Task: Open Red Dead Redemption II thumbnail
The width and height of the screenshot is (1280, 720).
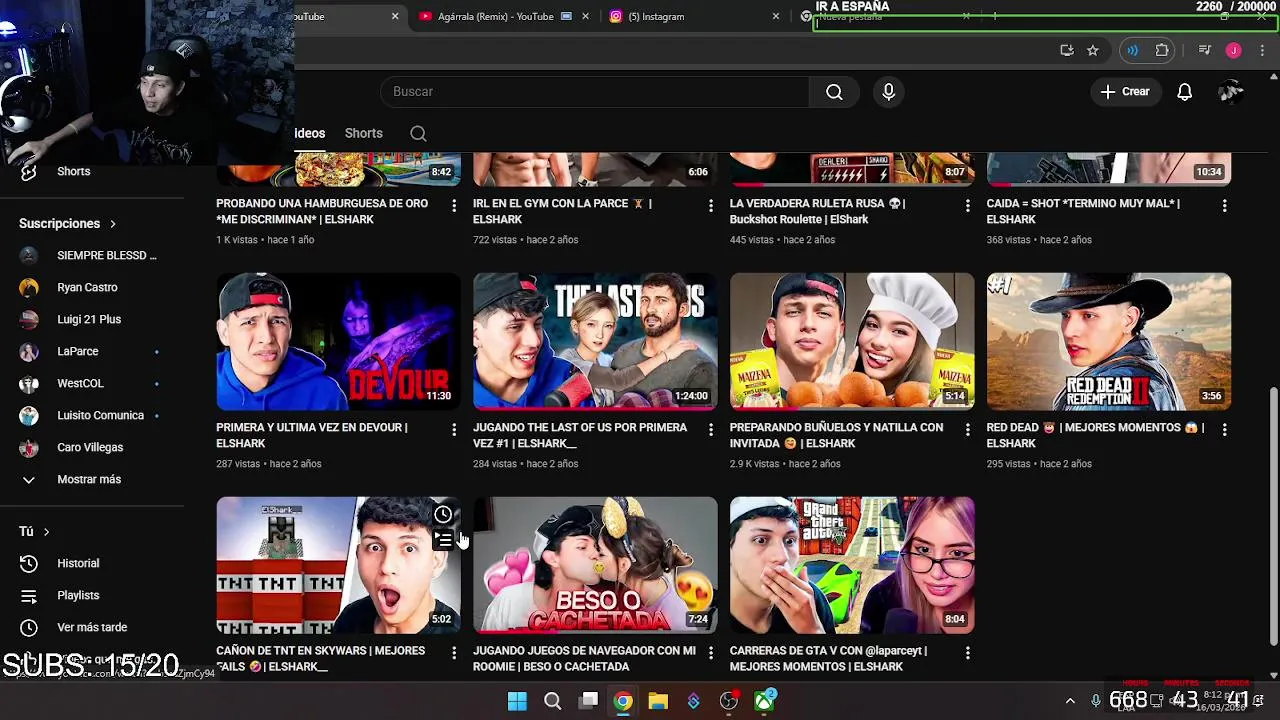Action: pyautogui.click(x=1108, y=341)
